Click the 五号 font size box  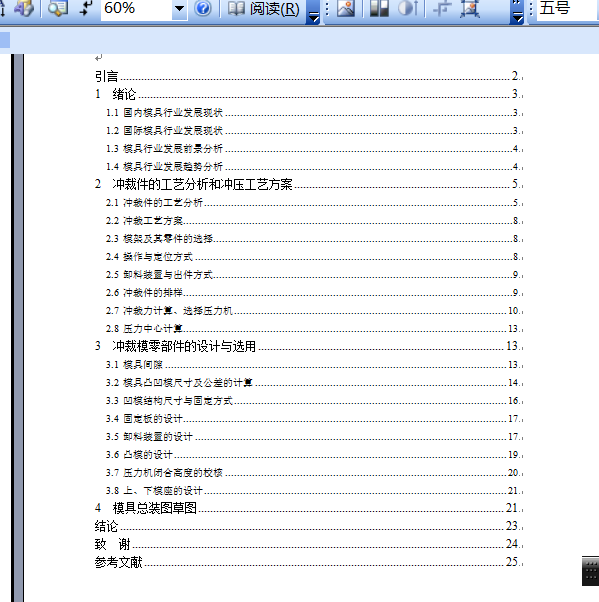point(568,8)
